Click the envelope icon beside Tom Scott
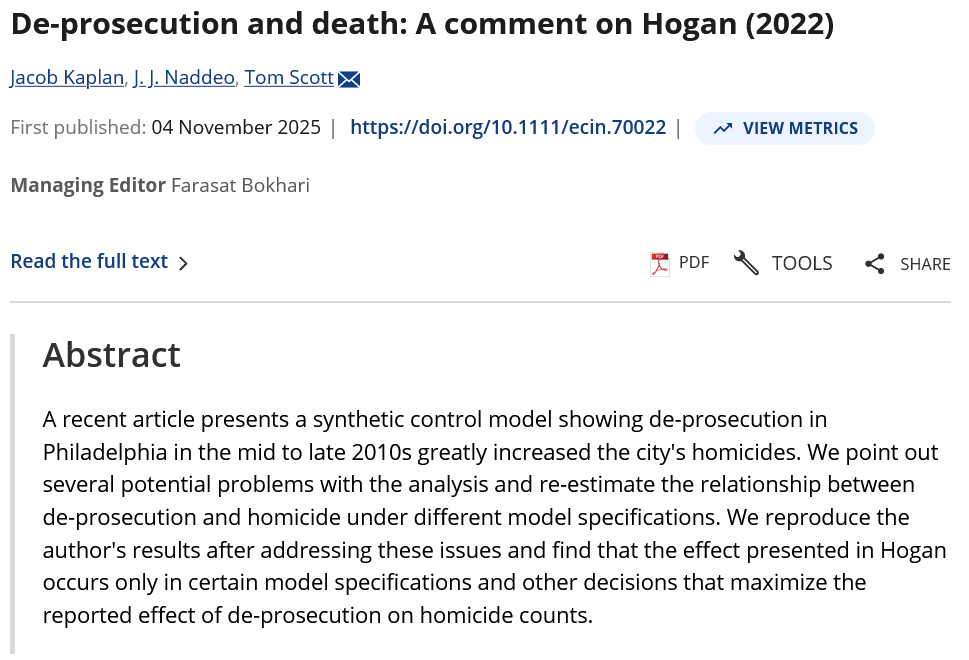This screenshot has height=660, width=969. tap(348, 79)
